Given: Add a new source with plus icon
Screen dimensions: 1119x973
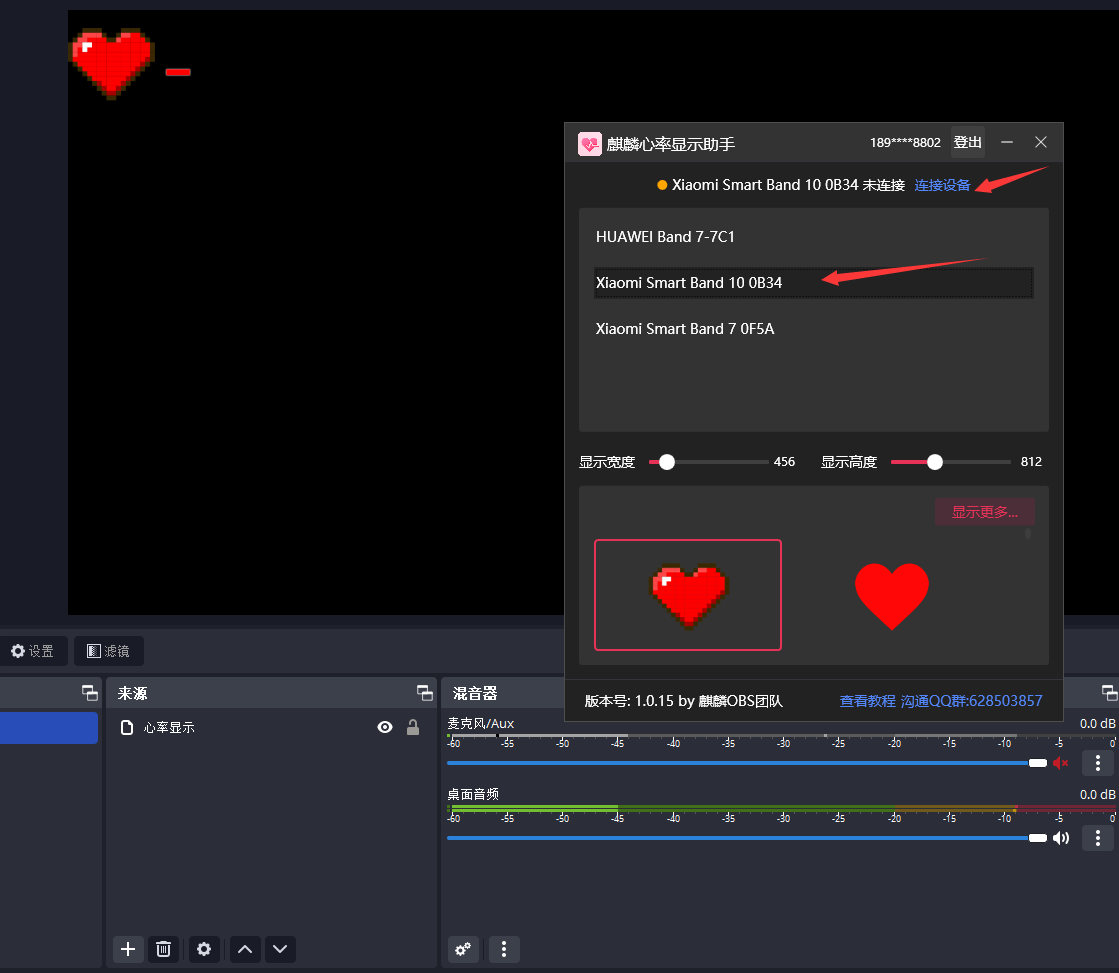Looking at the screenshot, I should pyautogui.click(x=128, y=949).
